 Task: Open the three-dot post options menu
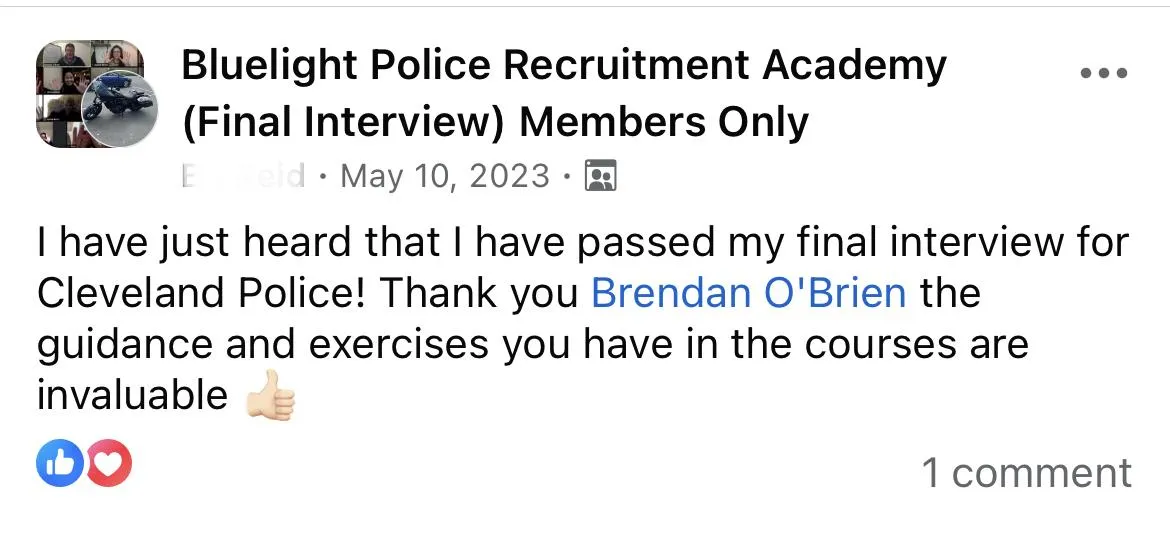1104,73
